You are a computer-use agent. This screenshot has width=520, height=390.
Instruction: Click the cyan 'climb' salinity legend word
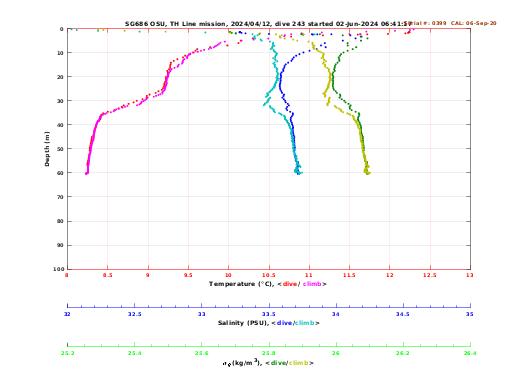click(305, 323)
